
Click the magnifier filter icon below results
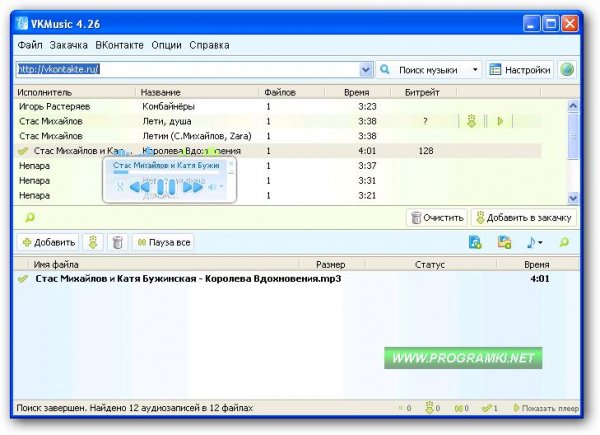29,218
